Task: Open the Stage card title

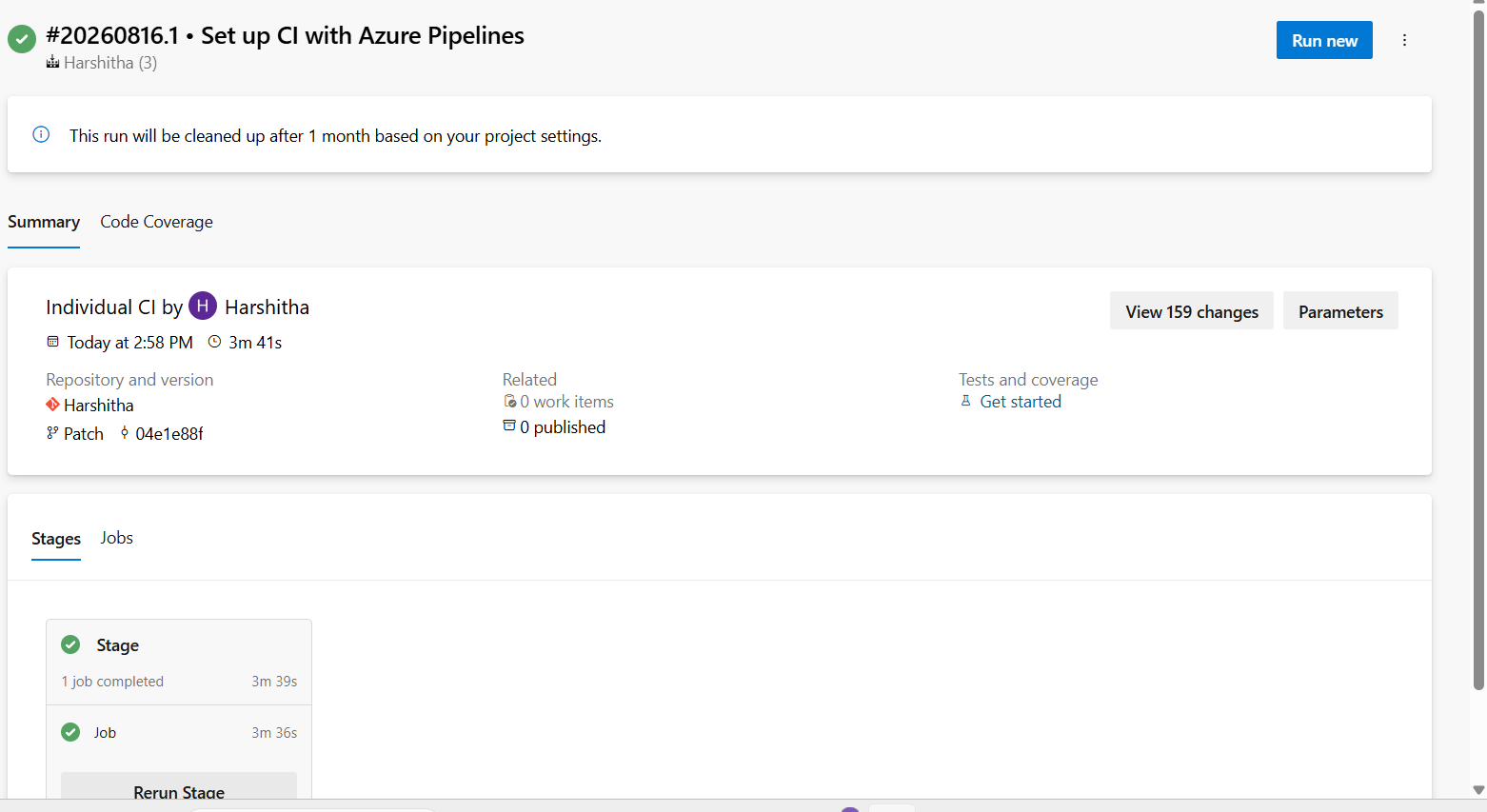Action: (x=118, y=645)
